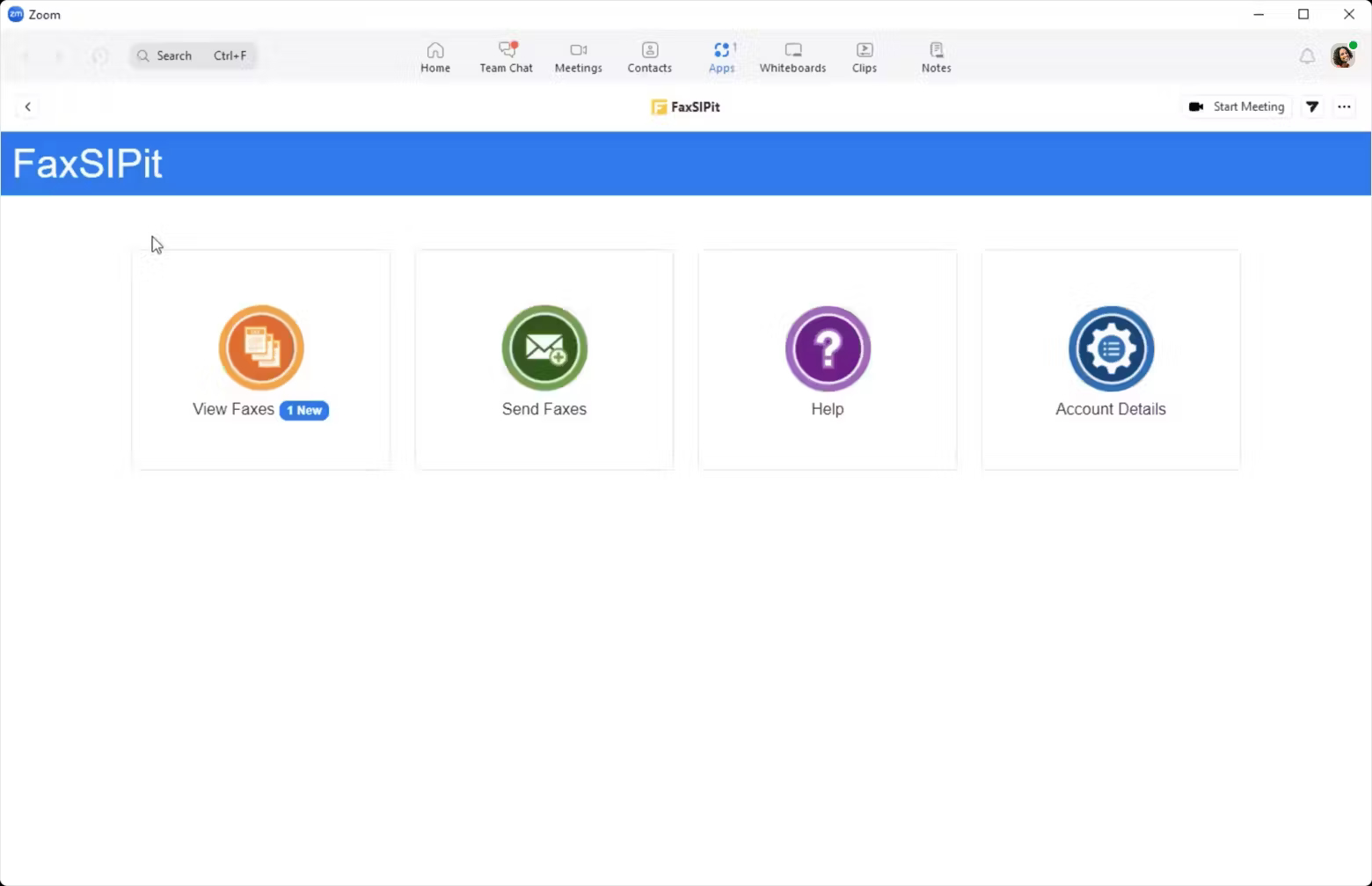Select the Send Faxes envelope icon
This screenshot has width=1372, height=886.
point(544,347)
